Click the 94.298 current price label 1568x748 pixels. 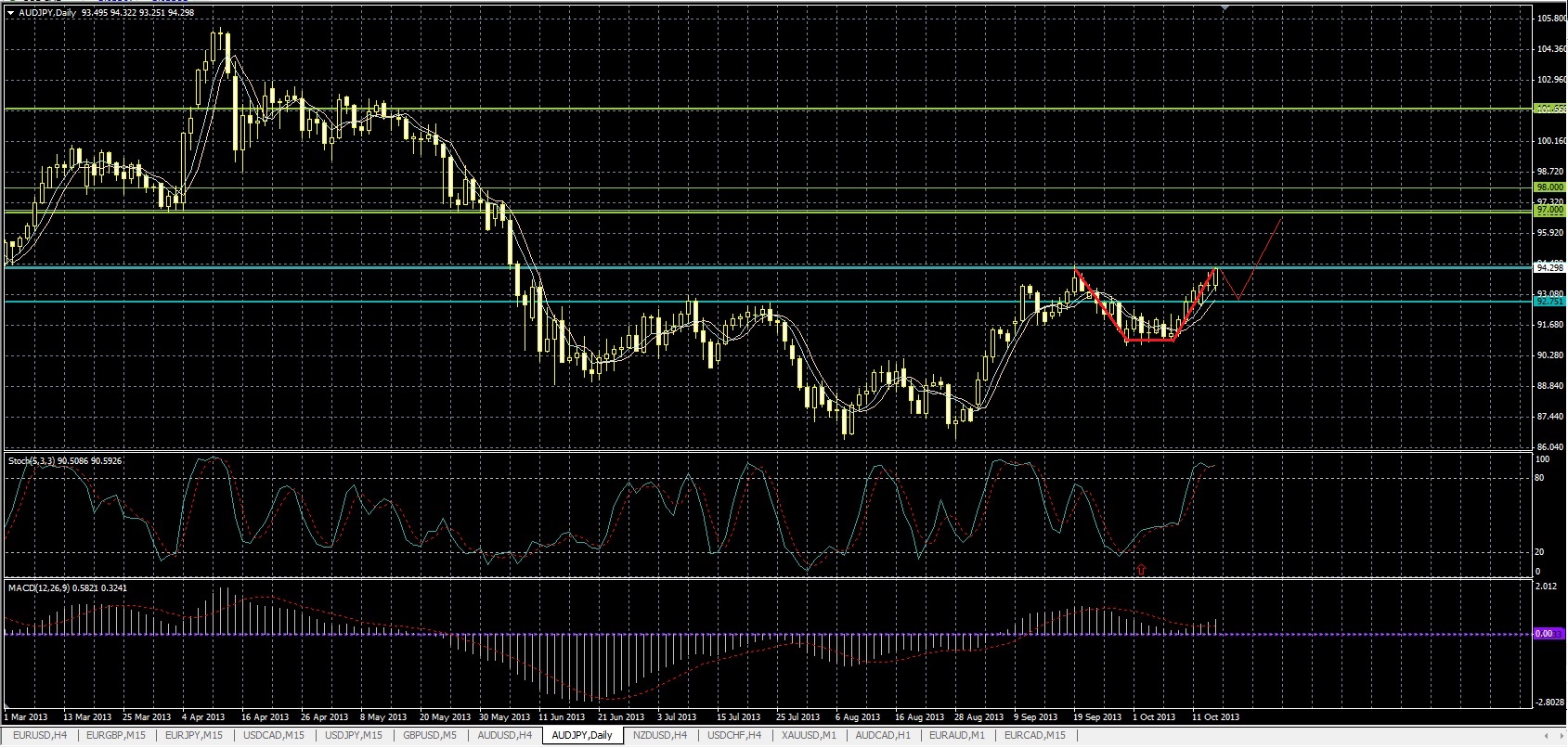(x=1549, y=267)
